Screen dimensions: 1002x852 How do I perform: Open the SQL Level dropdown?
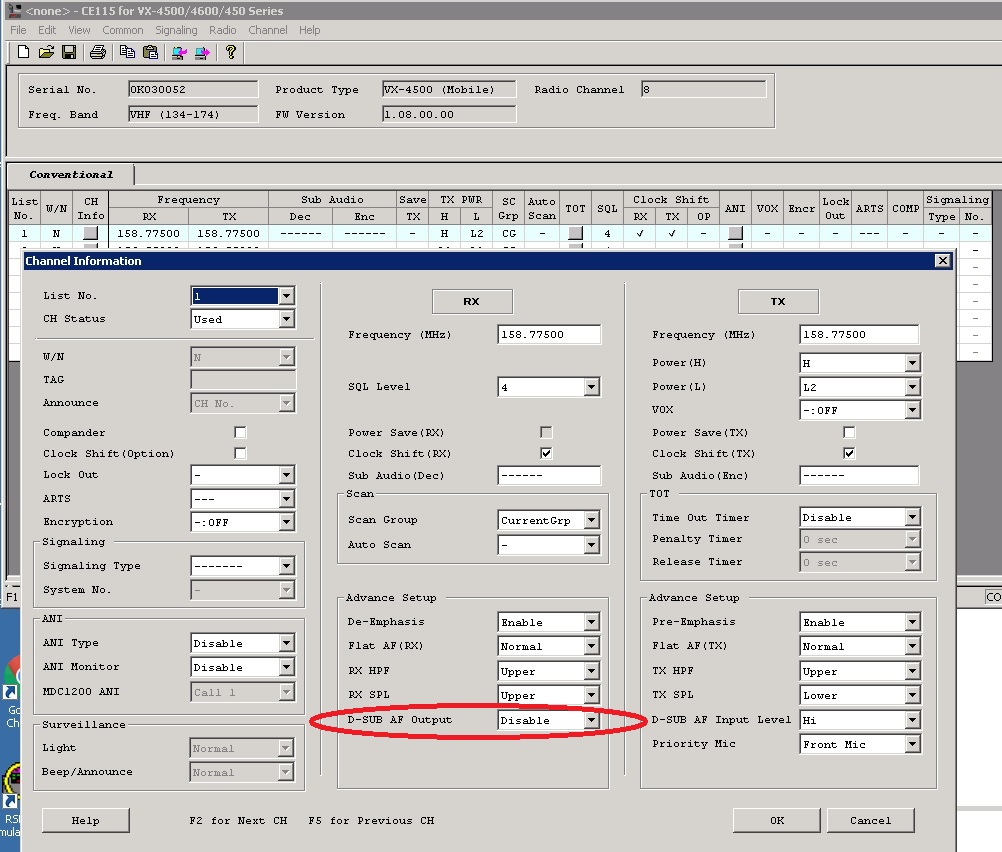[592, 387]
